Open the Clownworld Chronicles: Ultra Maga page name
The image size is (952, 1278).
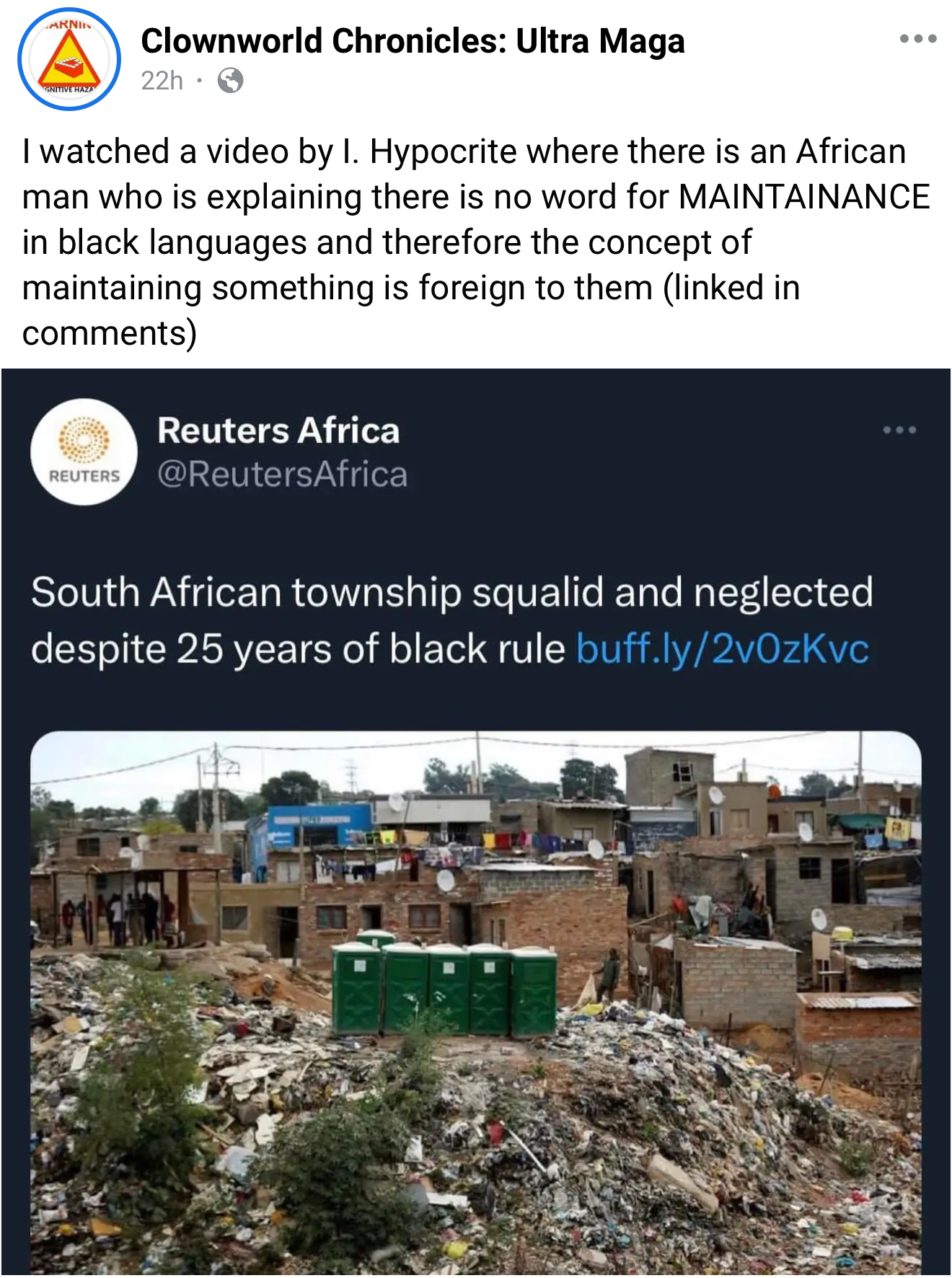pos(413,41)
